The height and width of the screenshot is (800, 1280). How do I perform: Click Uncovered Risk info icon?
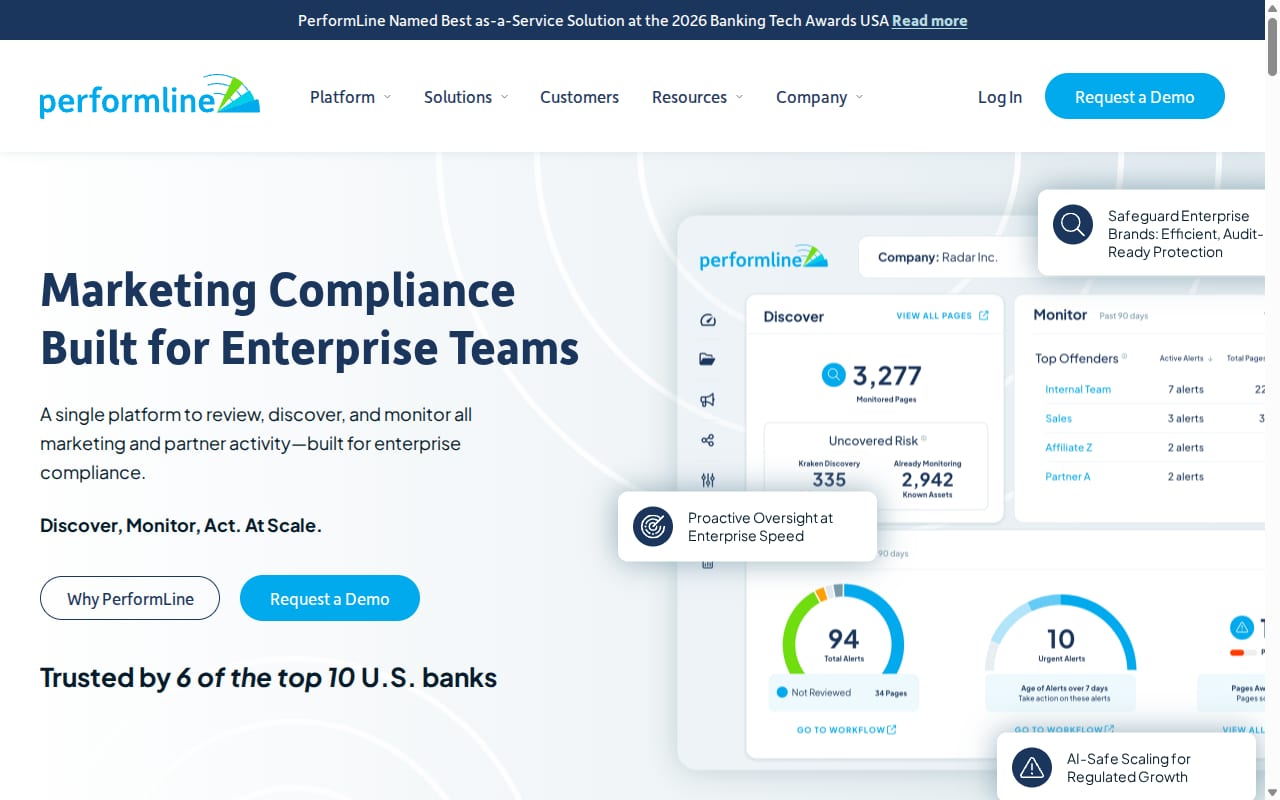point(923,439)
